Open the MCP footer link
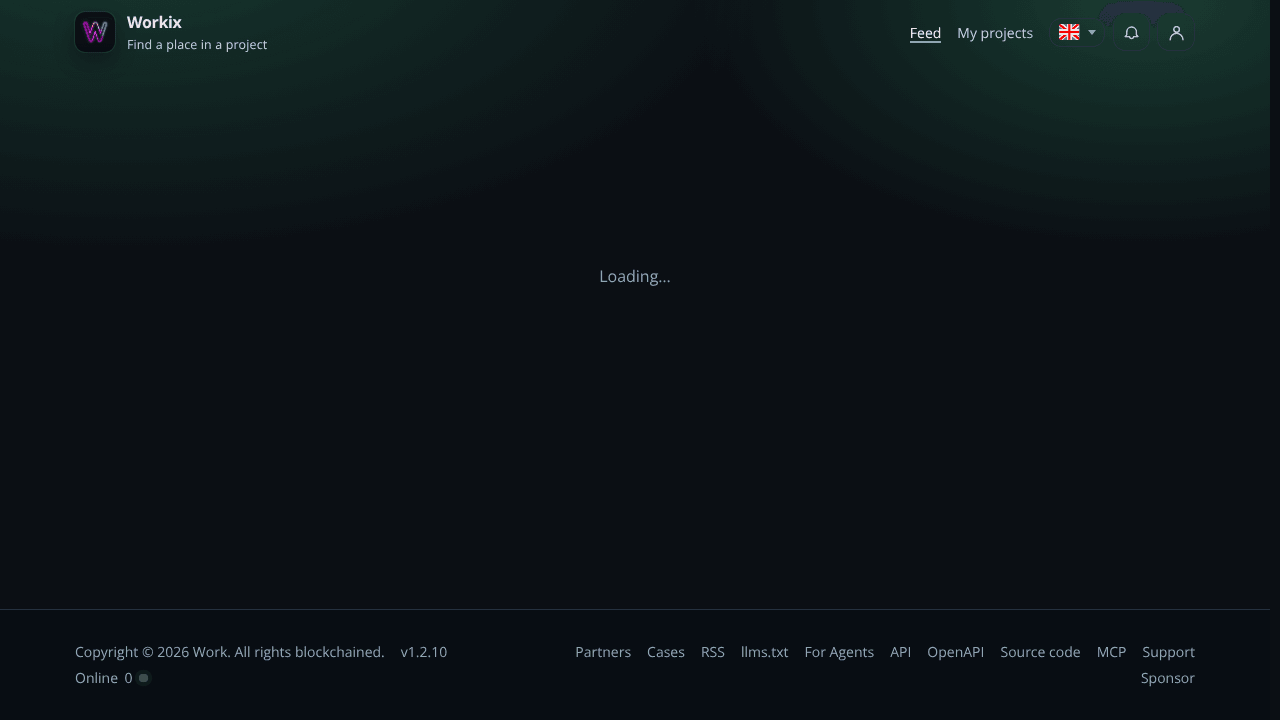 (x=1112, y=652)
